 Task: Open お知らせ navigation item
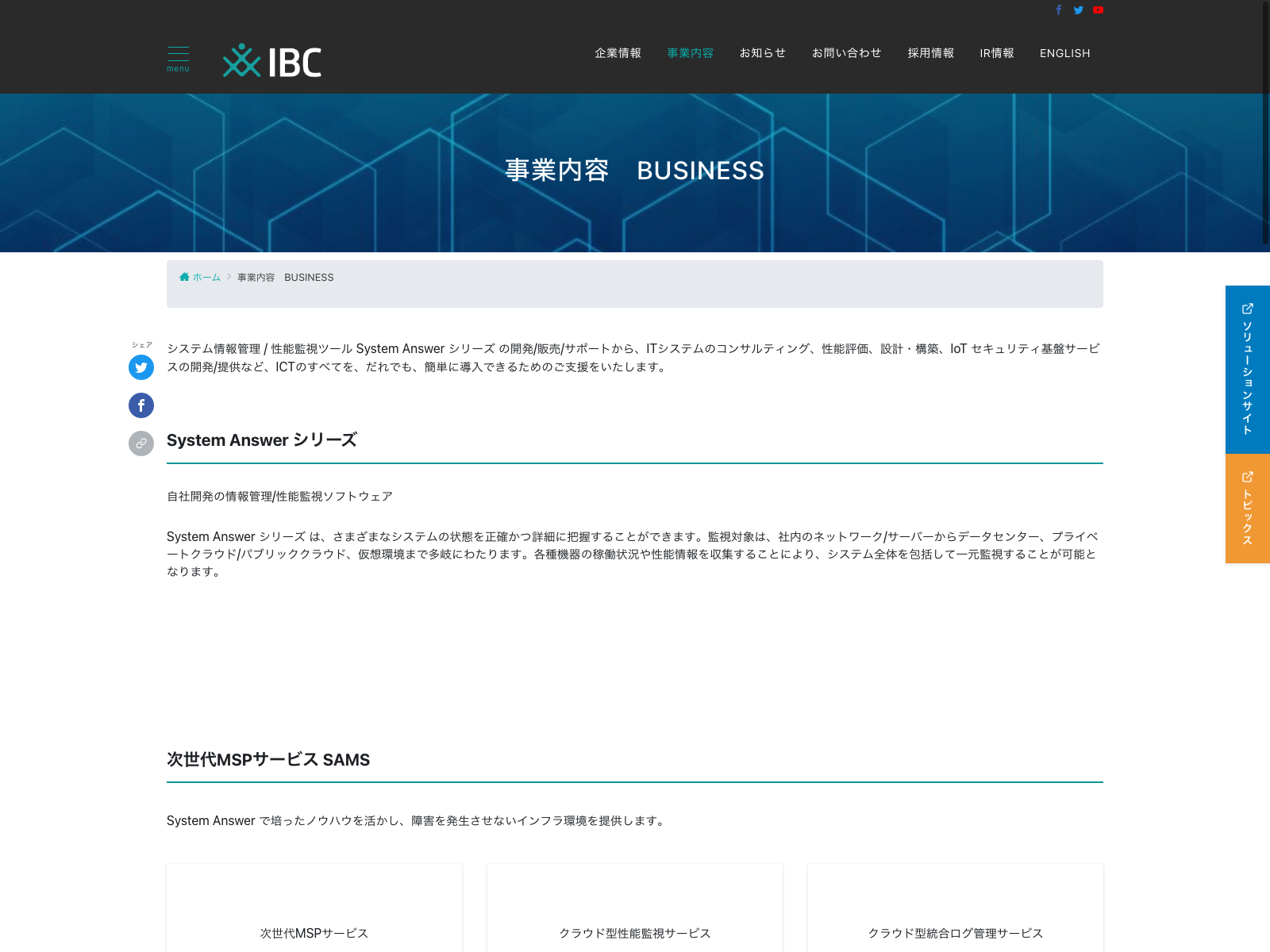(x=762, y=53)
